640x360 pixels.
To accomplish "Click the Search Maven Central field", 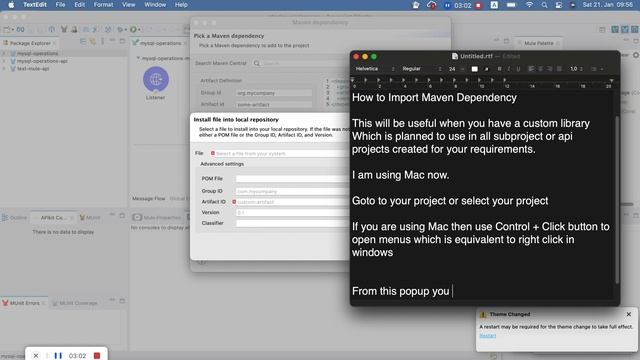I will coord(300,63).
